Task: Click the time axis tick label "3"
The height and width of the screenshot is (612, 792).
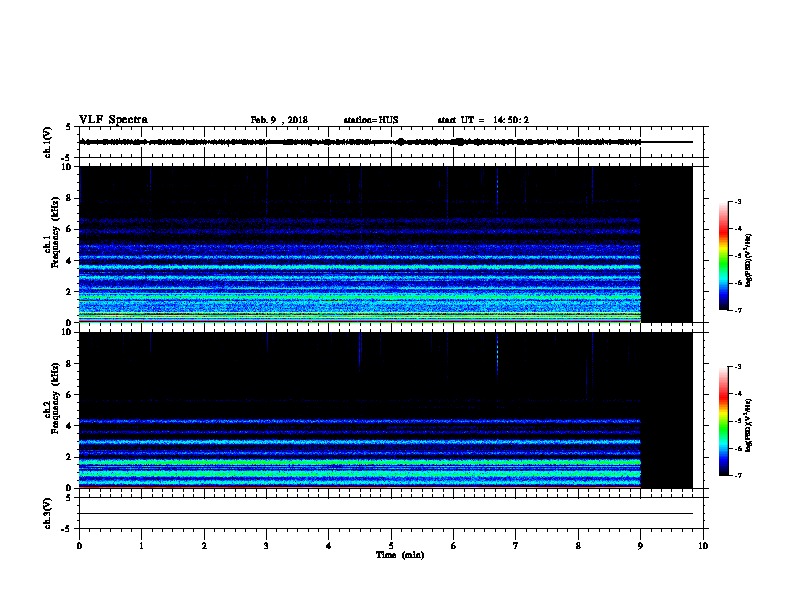Action: [x=266, y=545]
